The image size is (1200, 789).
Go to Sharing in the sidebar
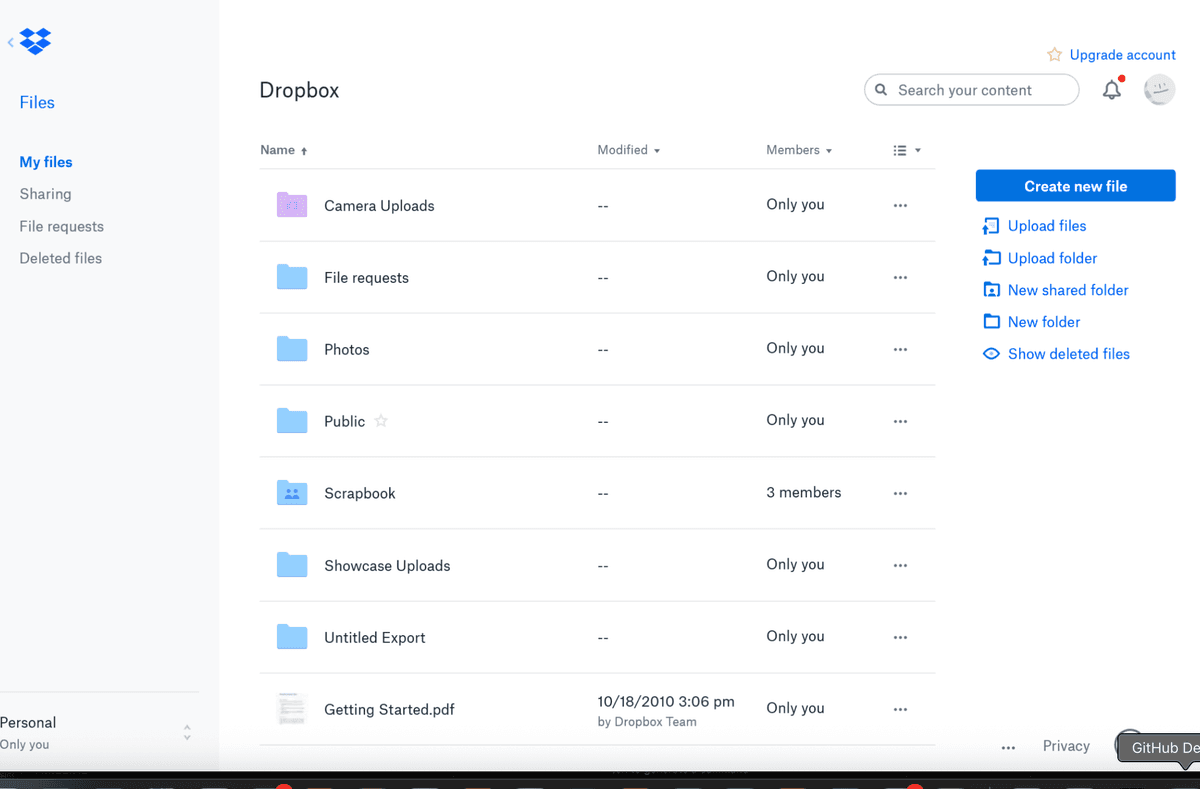click(45, 194)
